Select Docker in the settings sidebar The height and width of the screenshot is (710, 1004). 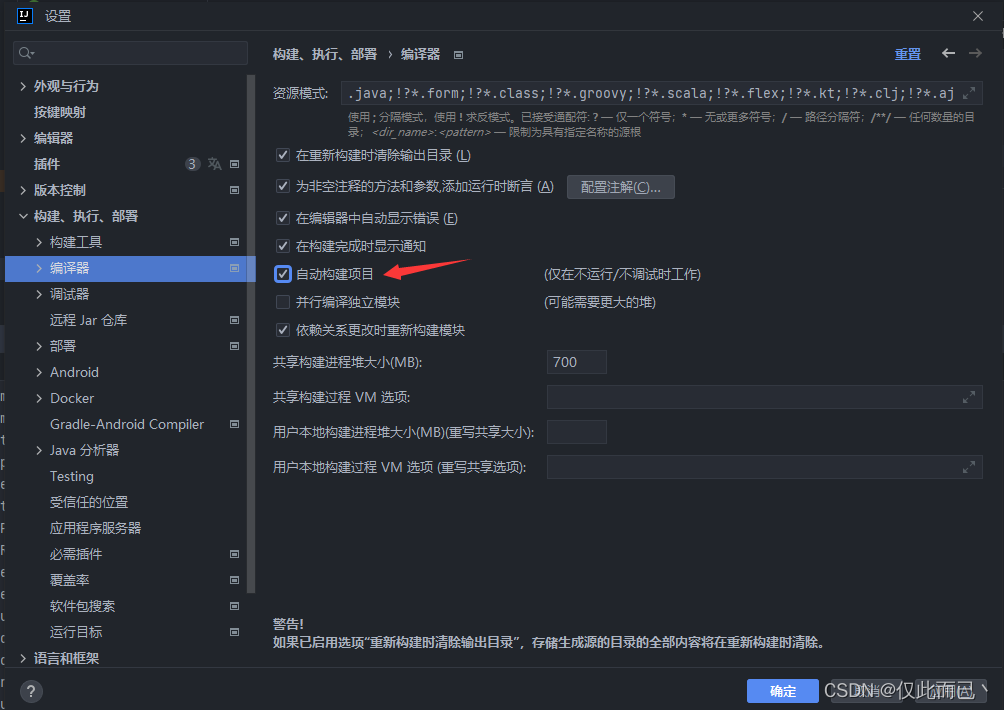(x=71, y=398)
